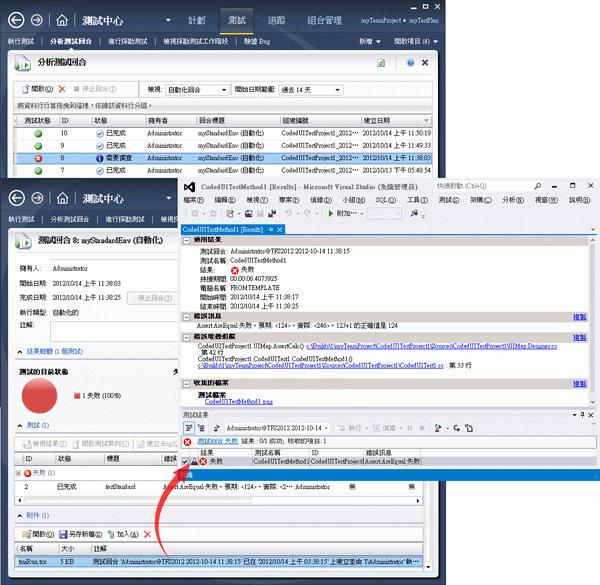Click Save As disk icon in attachments toolbar
The width and height of the screenshot is (600, 585).
coord(63,534)
